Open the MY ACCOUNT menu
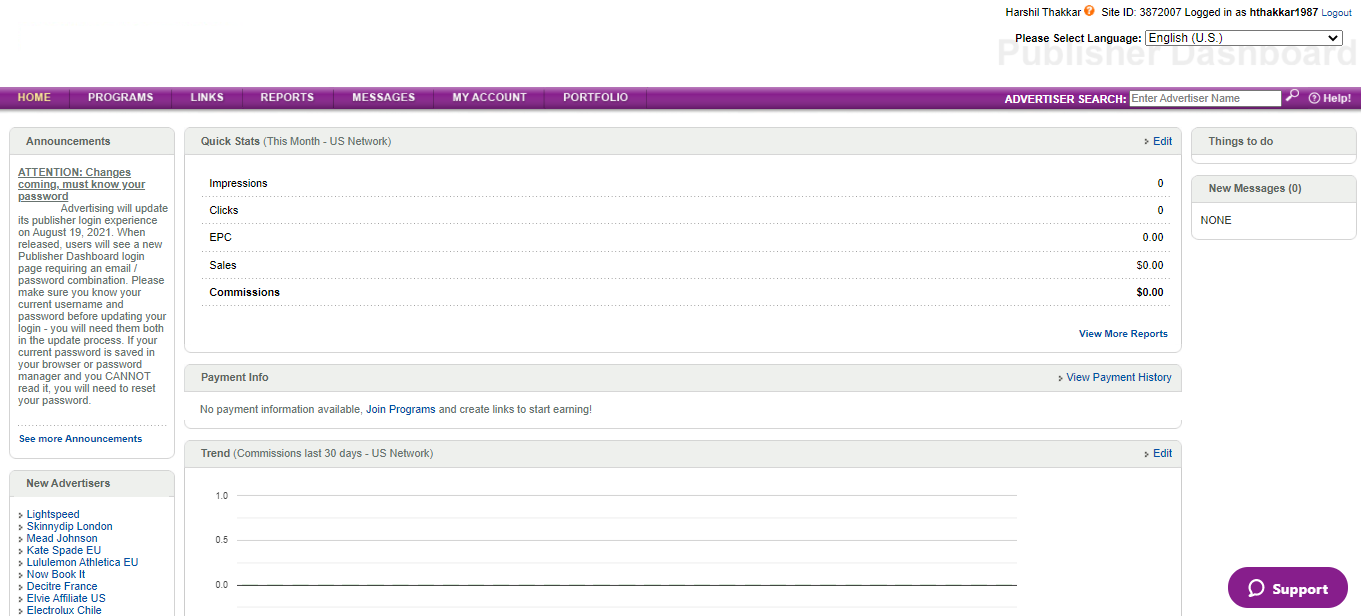This screenshot has height=616, width=1361. (489, 97)
